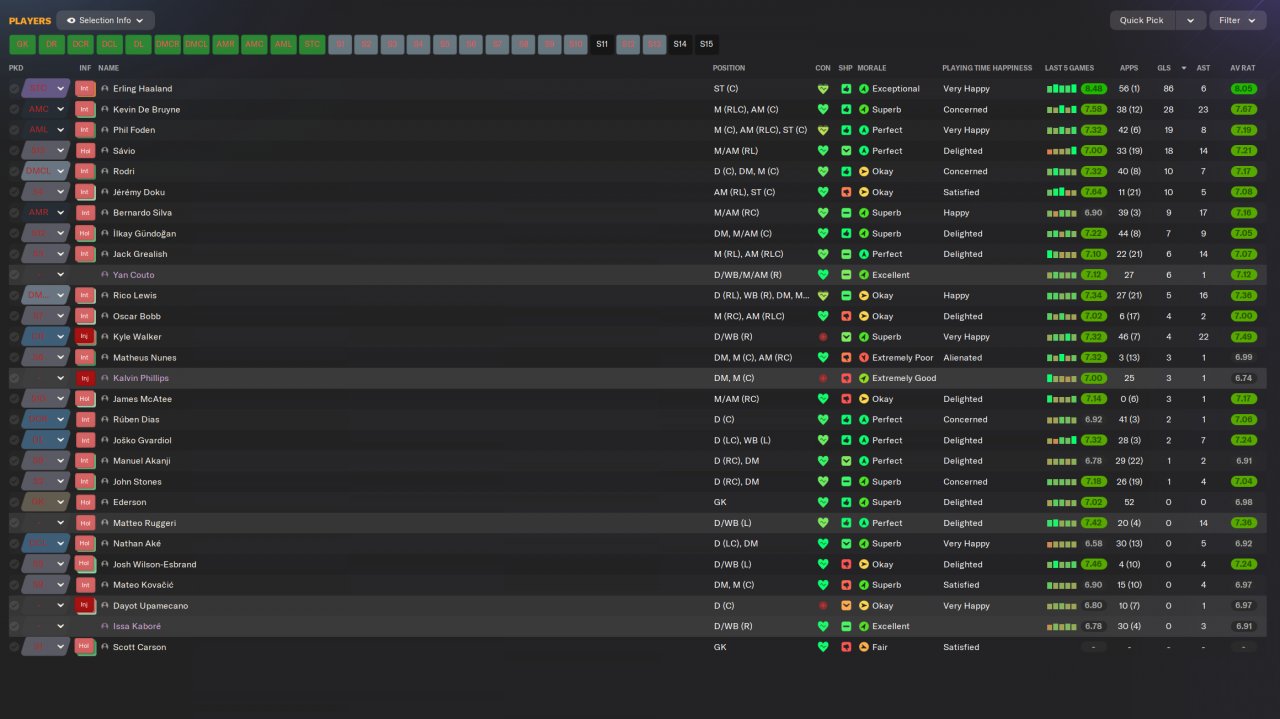Toggle picked checkmark for Rodri

(14, 171)
